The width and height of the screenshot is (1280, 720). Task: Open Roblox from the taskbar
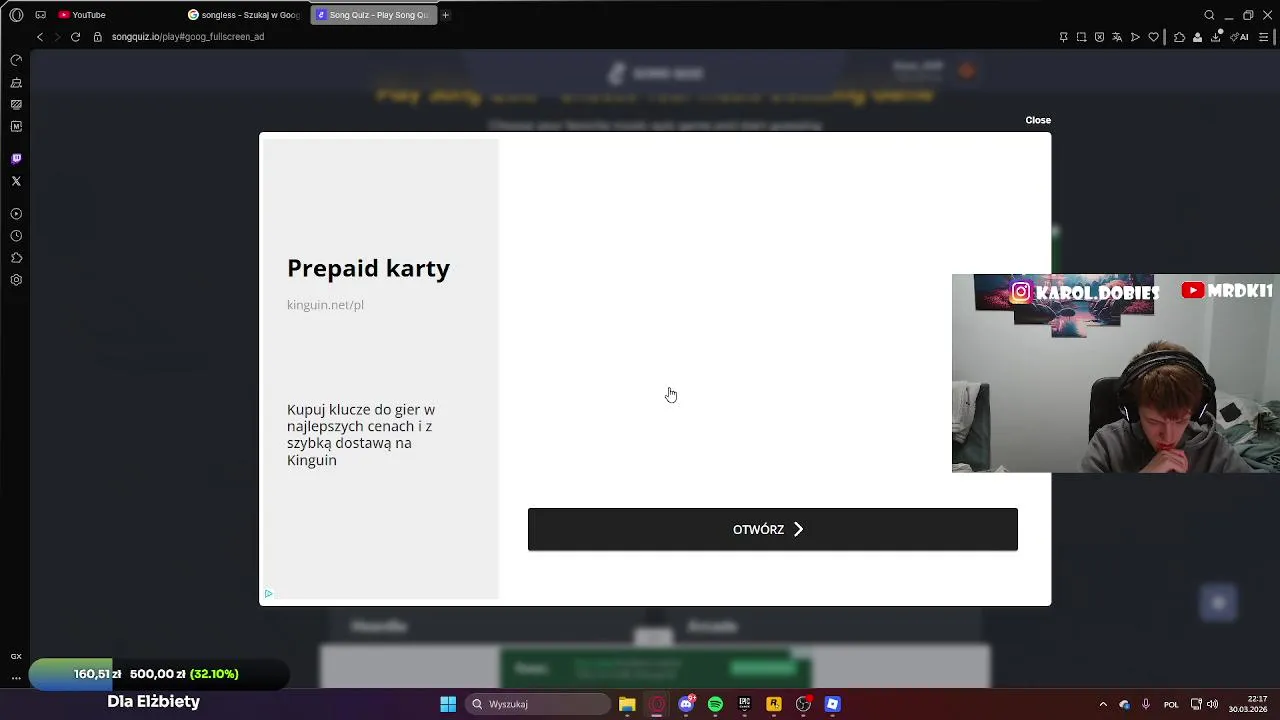click(x=832, y=704)
